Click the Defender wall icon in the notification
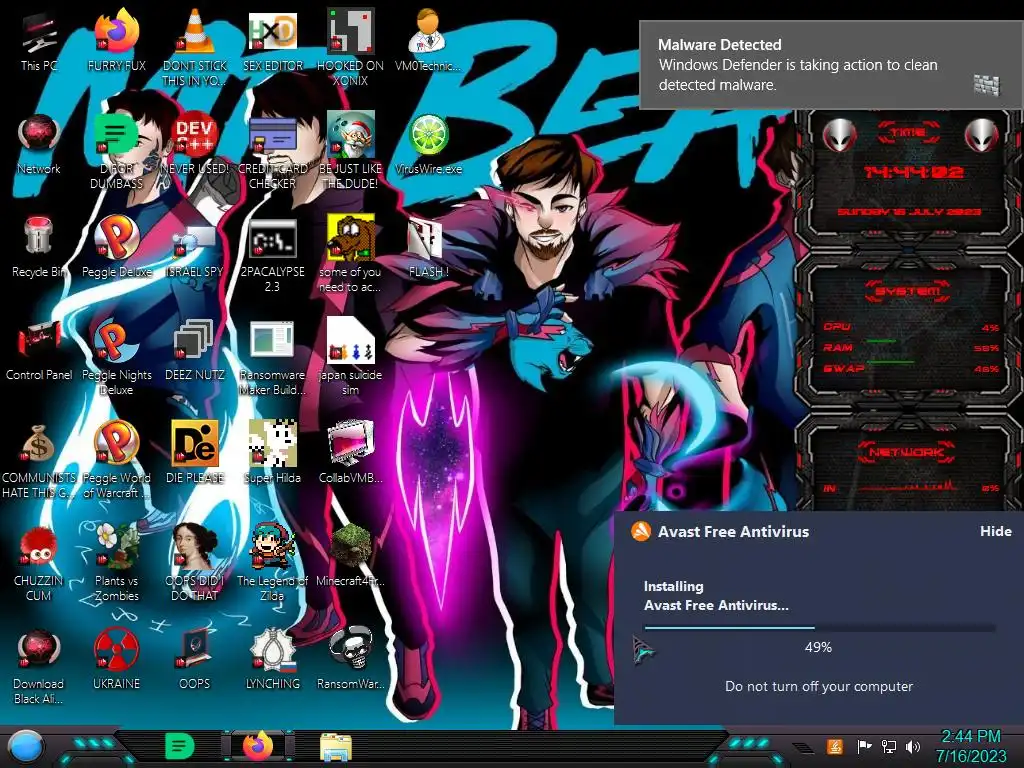Screen dimensions: 1024x768 (986, 85)
